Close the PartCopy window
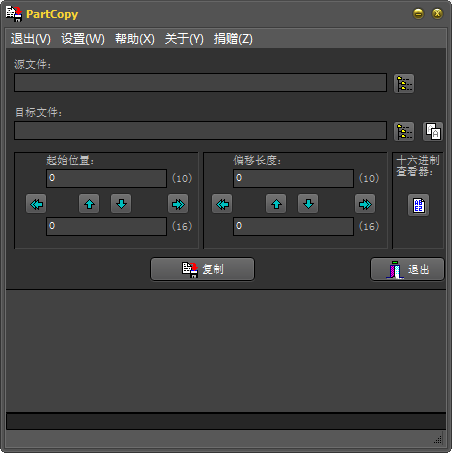This screenshot has height=453, width=452. point(437,14)
